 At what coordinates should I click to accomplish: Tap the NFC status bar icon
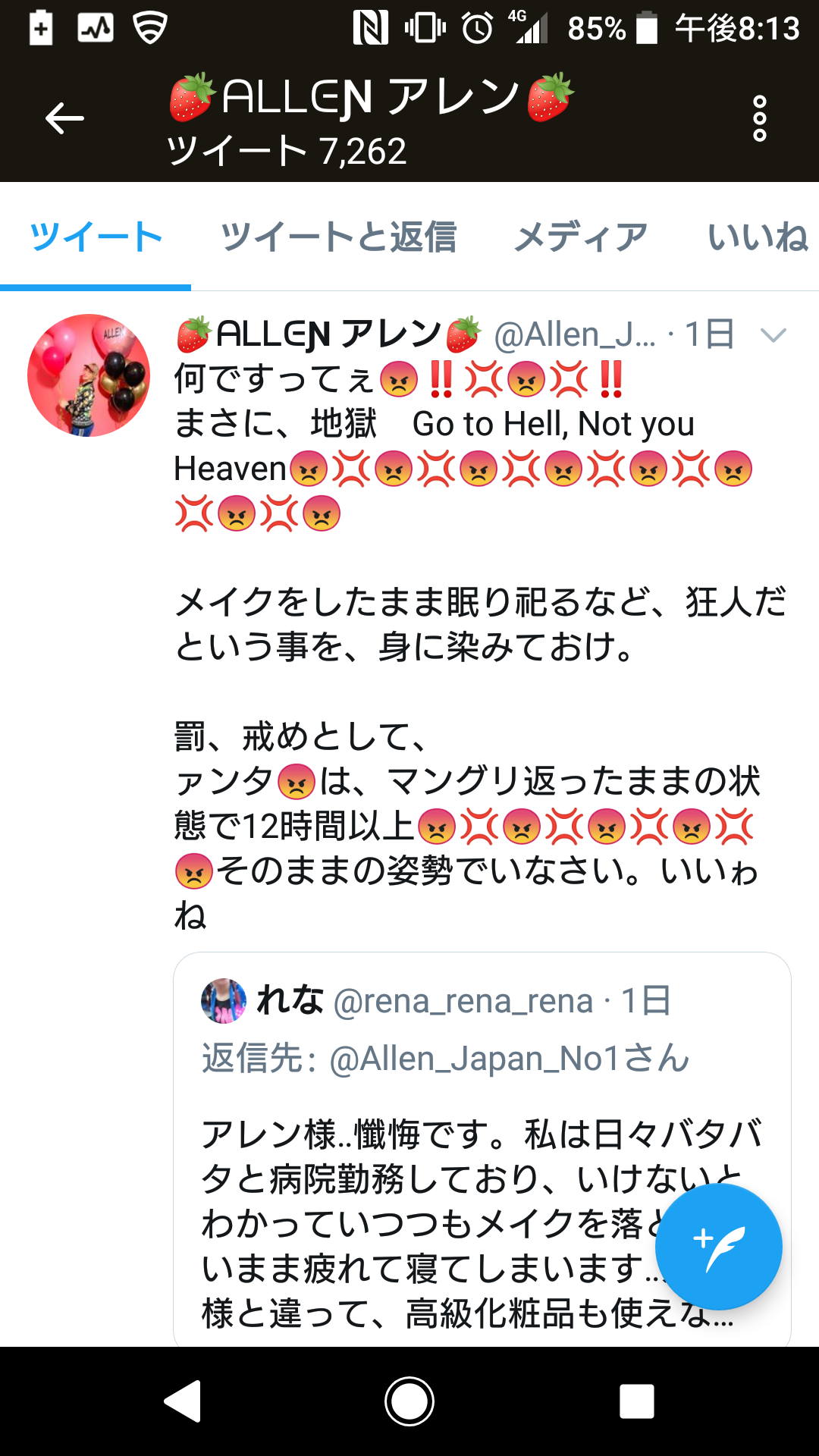(371, 29)
